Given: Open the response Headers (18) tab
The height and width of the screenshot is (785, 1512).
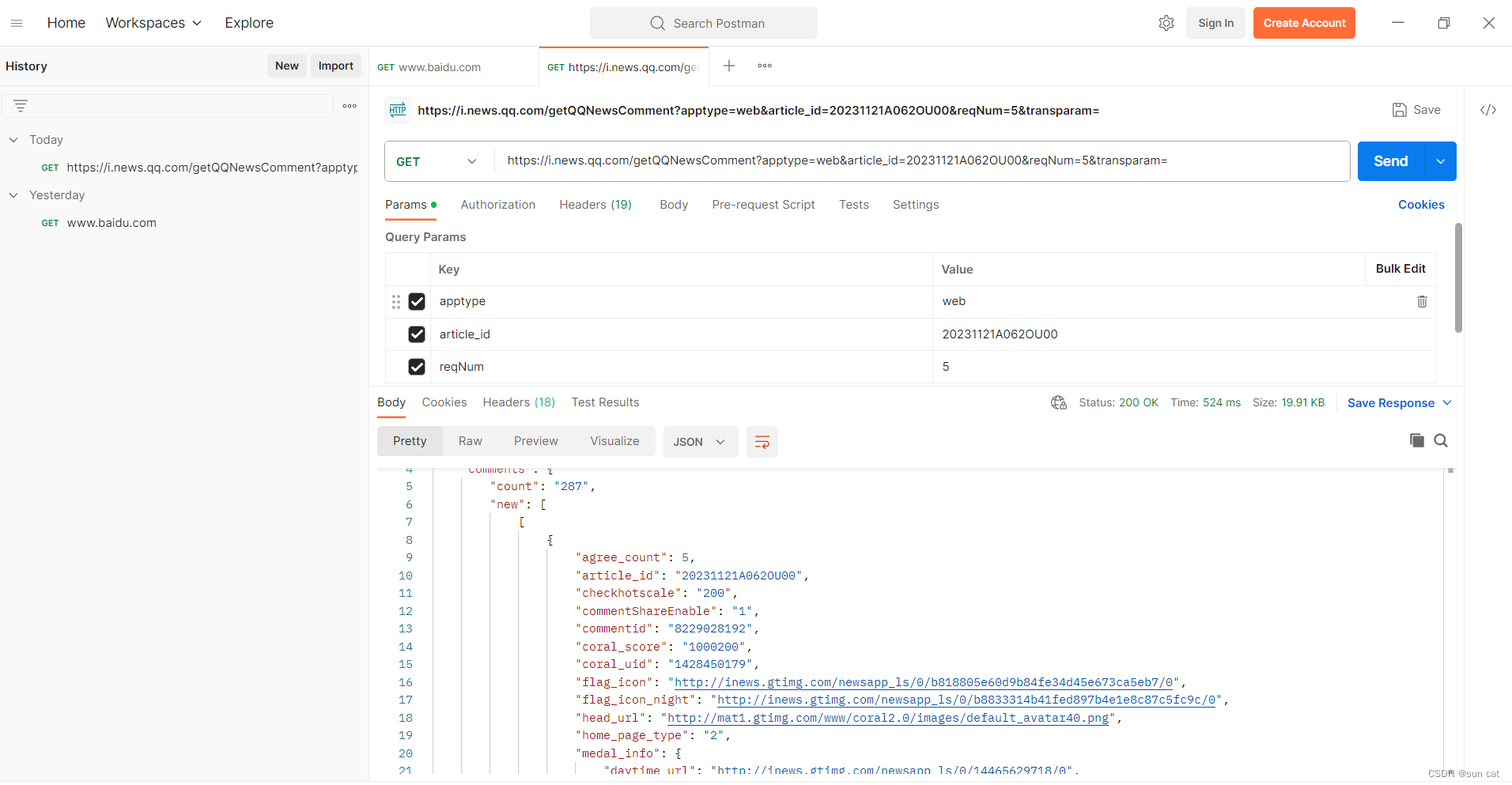Looking at the screenshot, I should tap(519, 402).
